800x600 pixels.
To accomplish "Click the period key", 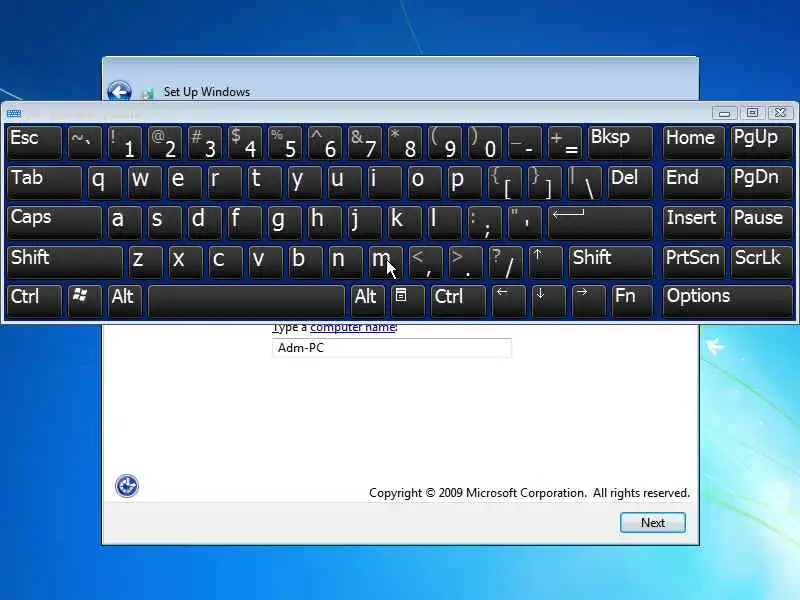I will tap(465, 262).
